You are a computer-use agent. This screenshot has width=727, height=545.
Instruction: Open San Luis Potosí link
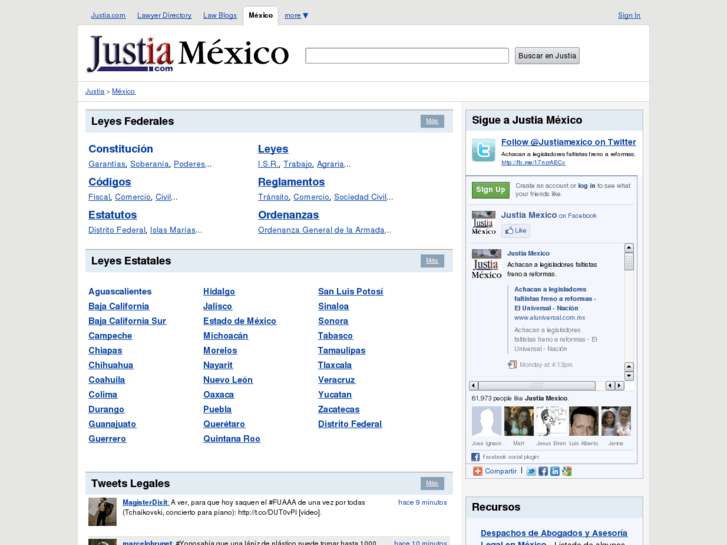pyautogui.click(x=351, y=291)
